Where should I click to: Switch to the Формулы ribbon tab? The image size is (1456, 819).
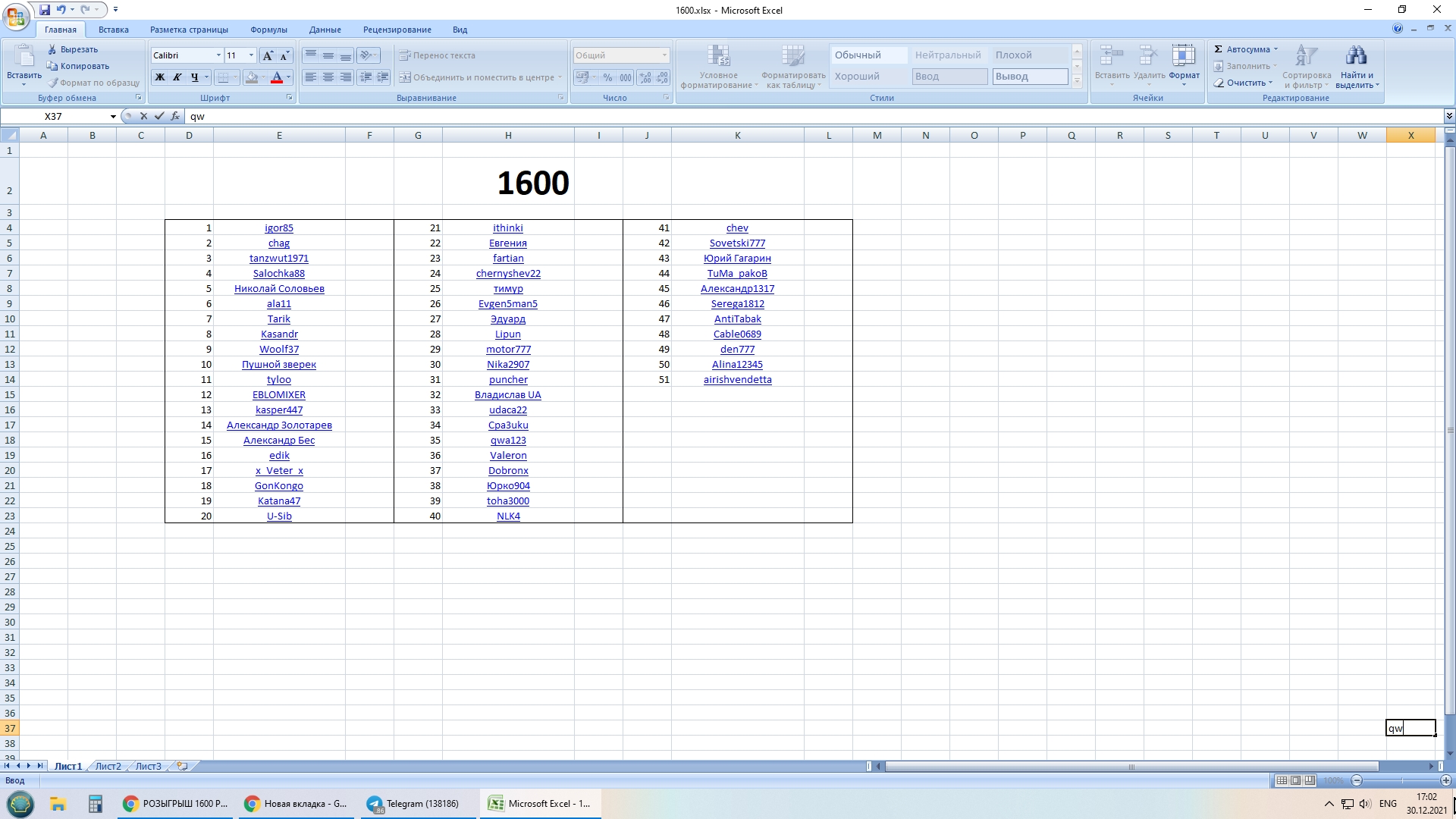tap(268, 30)
